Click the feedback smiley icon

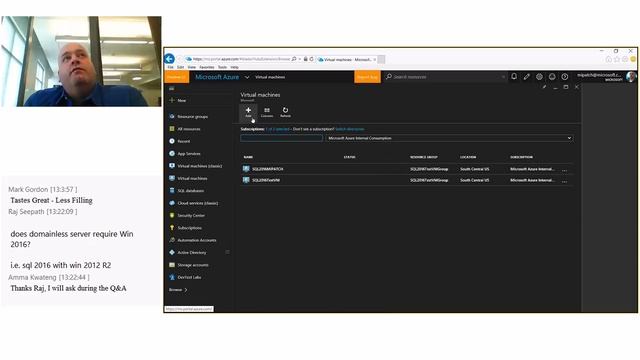[552, 76]
